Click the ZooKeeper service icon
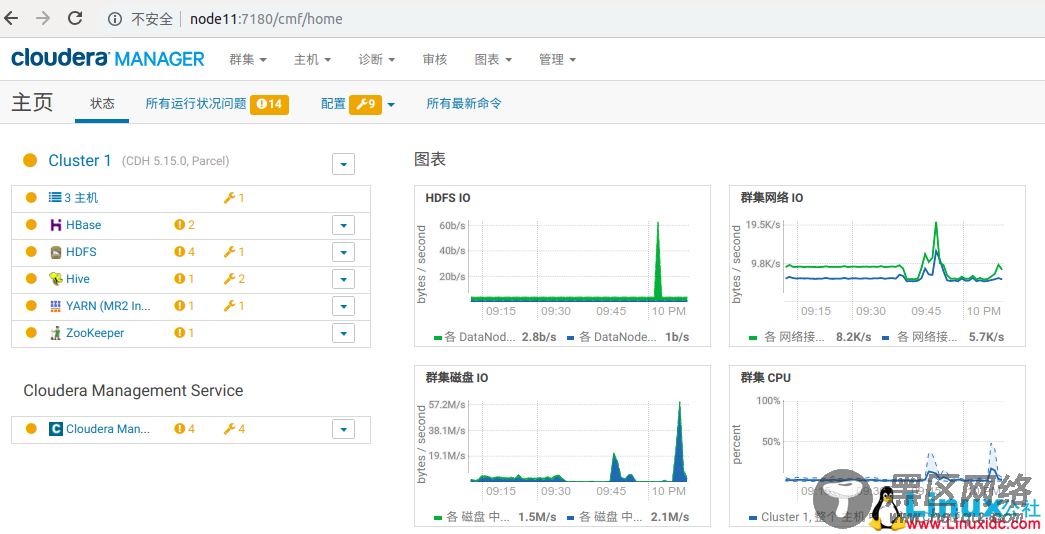Screen dimensions: 1045x534 click(56, 333)
